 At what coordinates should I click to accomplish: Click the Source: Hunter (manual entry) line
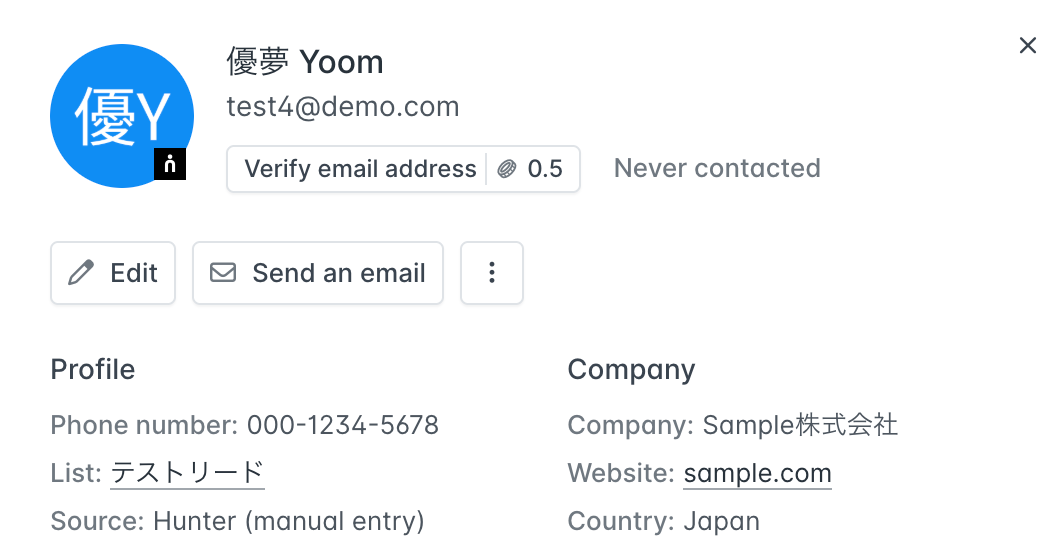coord(238,521)
